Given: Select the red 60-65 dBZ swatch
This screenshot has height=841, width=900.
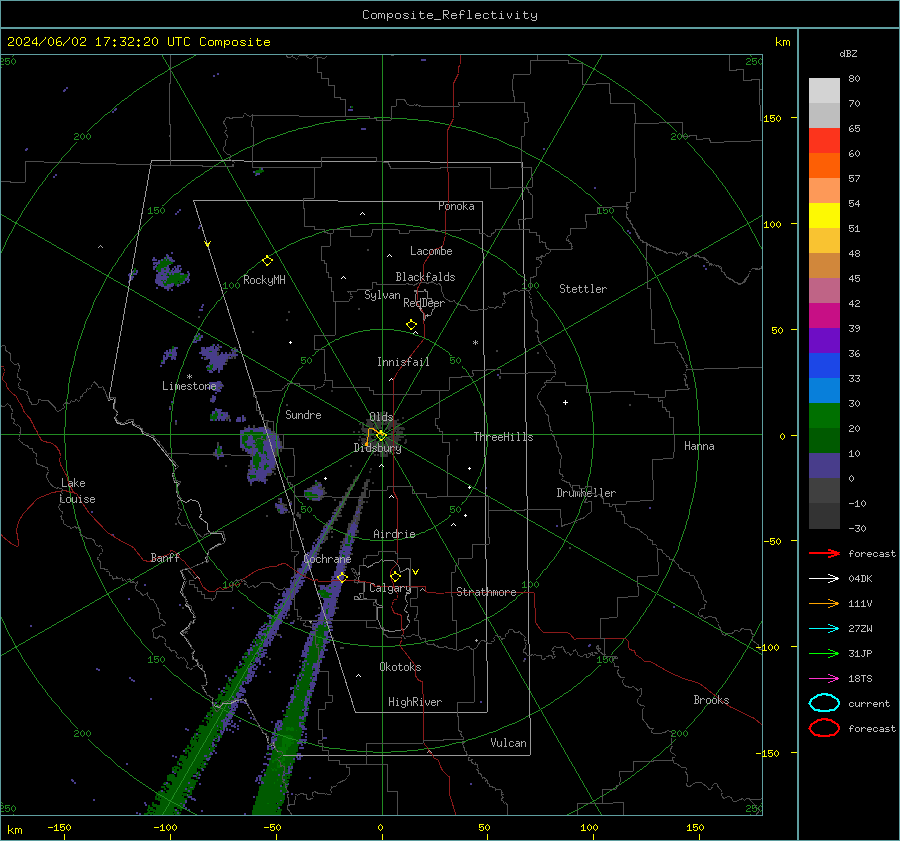Looking at the screenshot, I should pyautogui.click(x=824, y=141).
